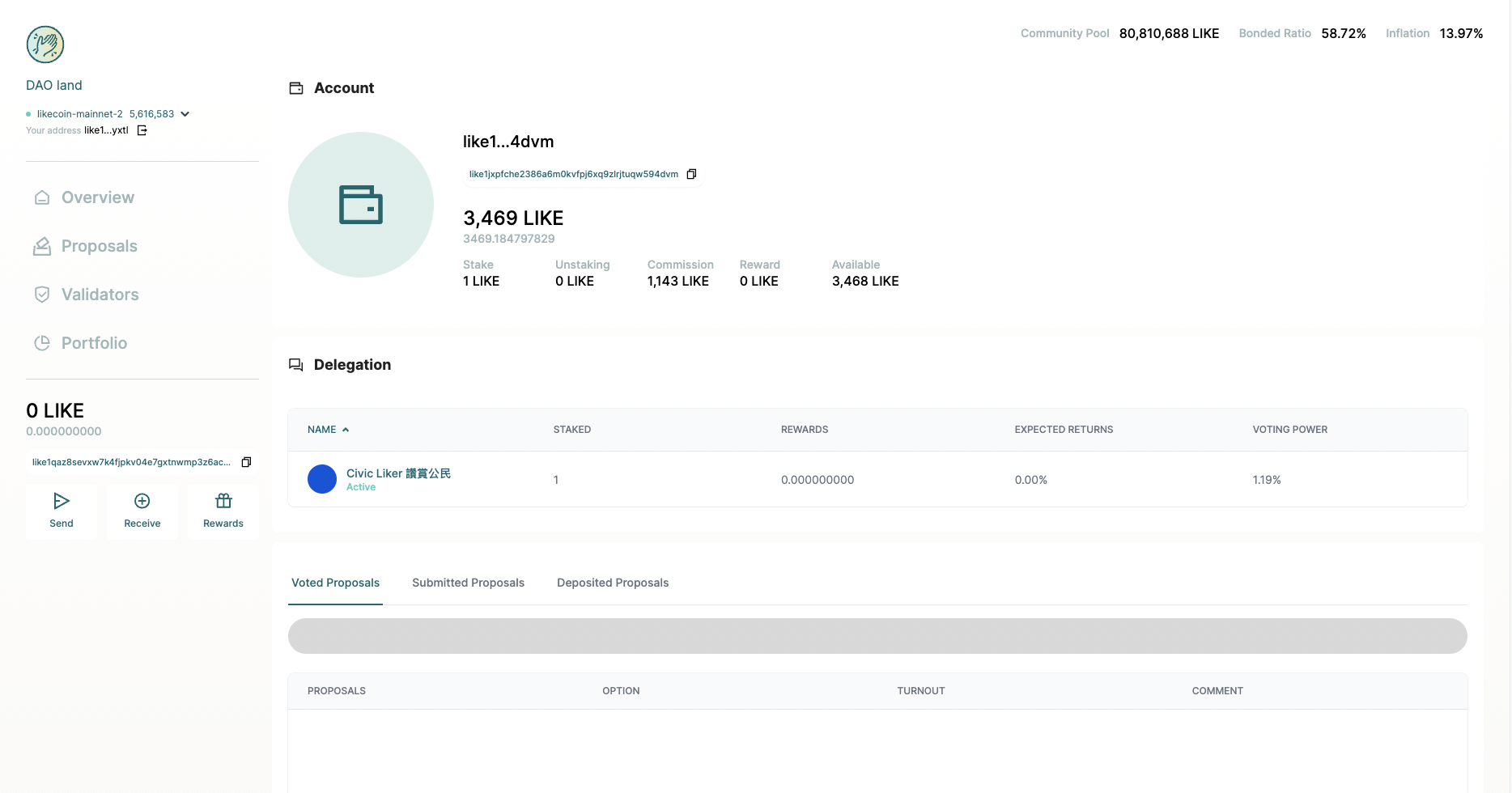Screen dimensions: 1512x793
Task: Click the Civic Liker validator avatar
Action: pyautogui.click(x=322, y=479)
